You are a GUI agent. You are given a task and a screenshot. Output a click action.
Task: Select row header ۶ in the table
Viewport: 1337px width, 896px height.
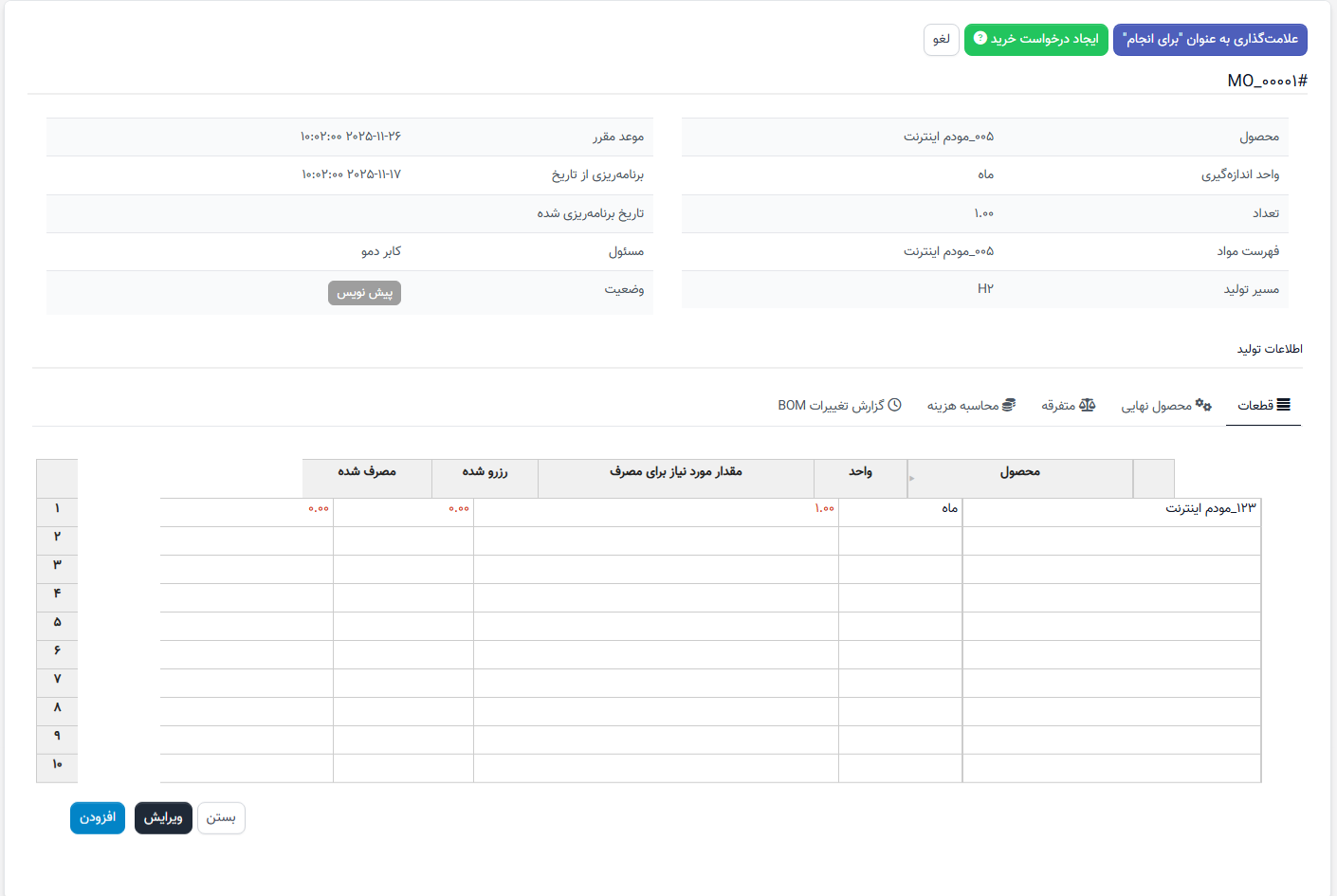57,655
